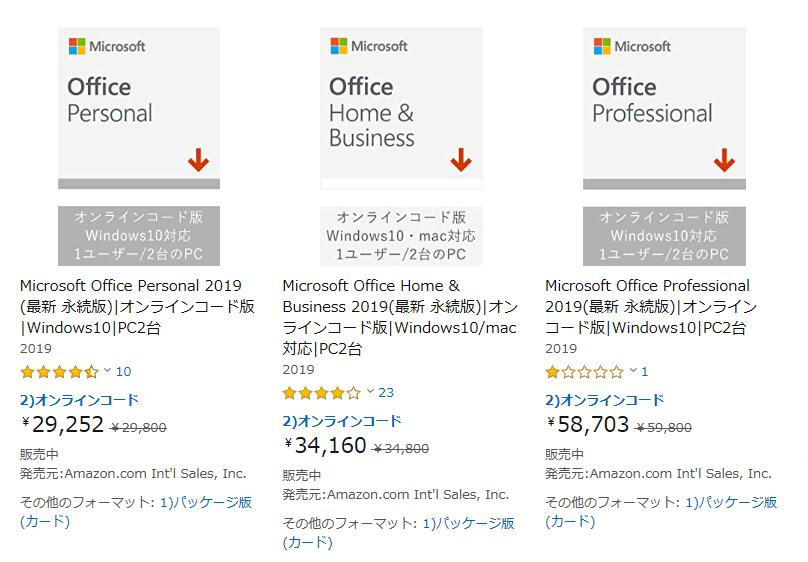Select package card format for Home & Business
The width and height of the screenshot is (808, 562).
point(468,523)
